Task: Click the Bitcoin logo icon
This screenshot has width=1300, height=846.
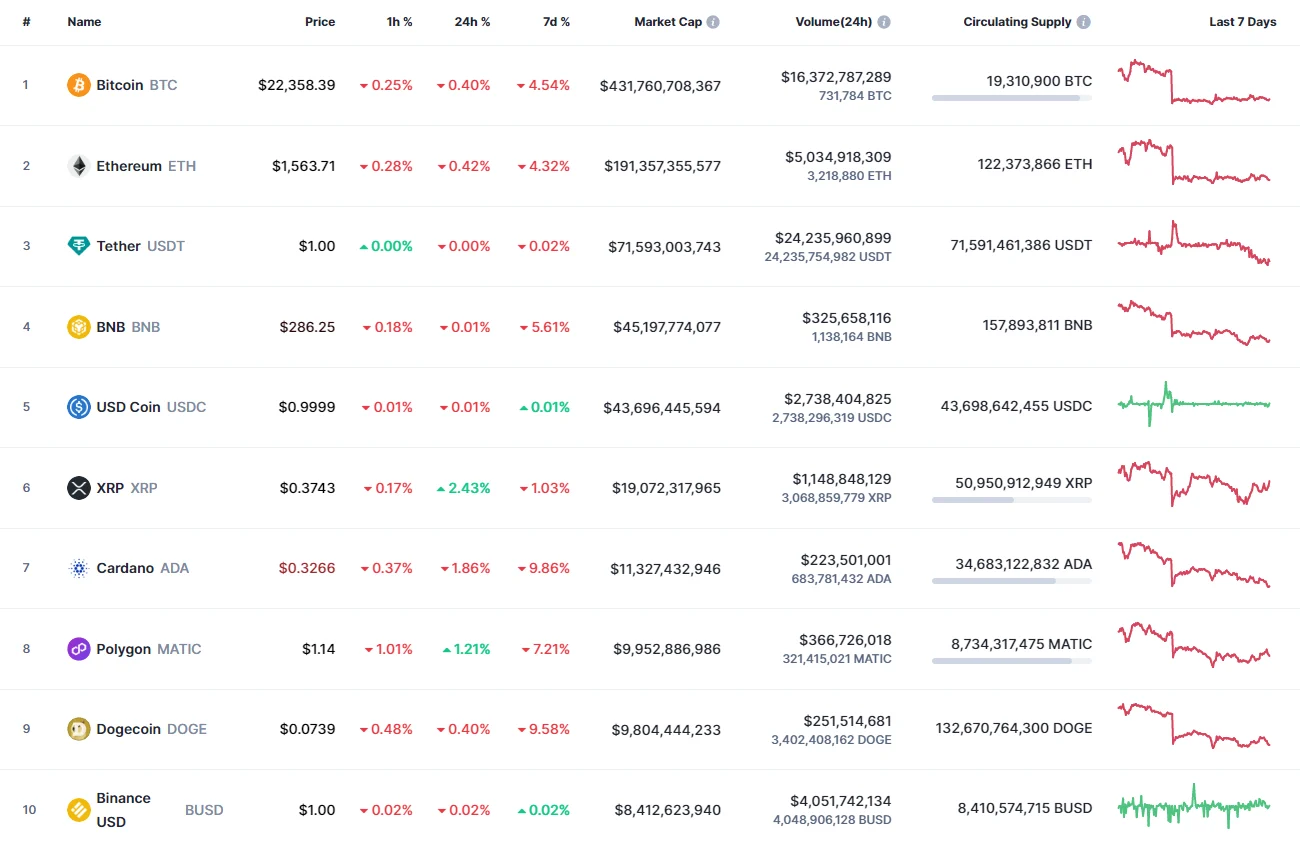Action: [x=78, y=85]
